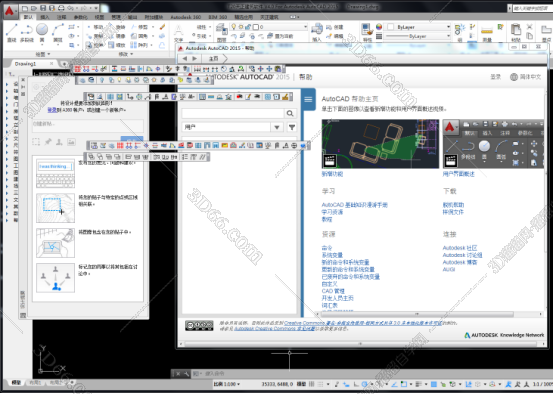Open the layer name dropdown in ribbon
The image size is (553, 394).
[x=305, y=27]
